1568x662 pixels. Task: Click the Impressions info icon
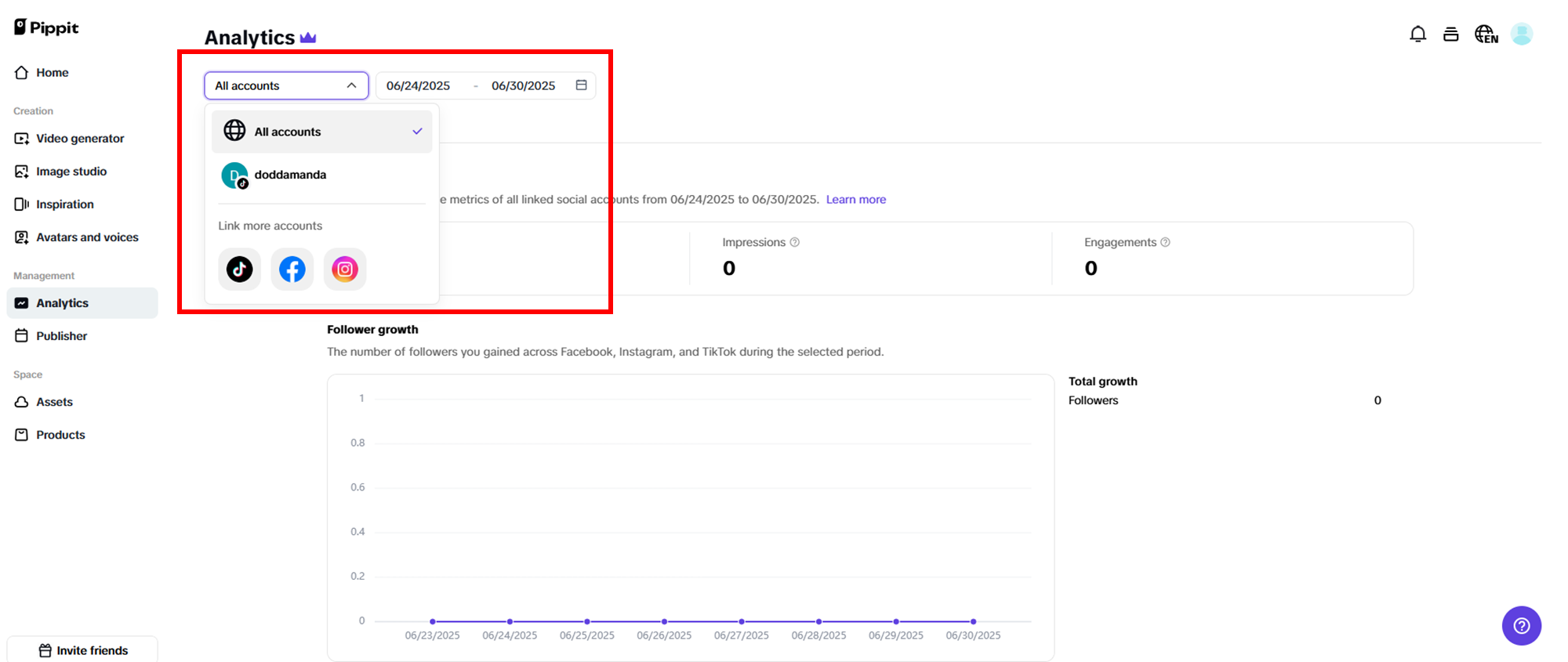point(795,242)
